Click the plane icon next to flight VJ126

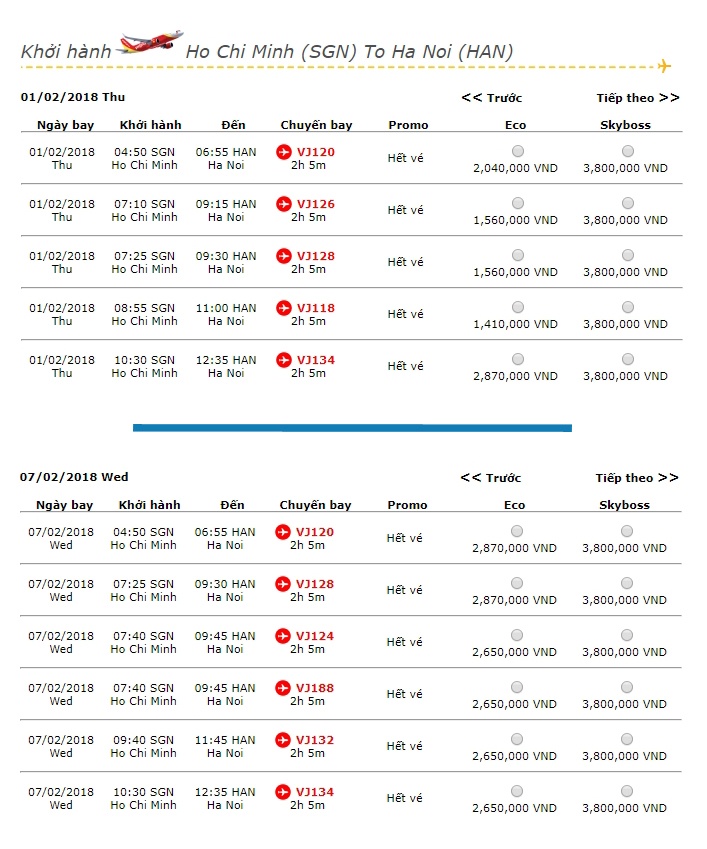284,204
